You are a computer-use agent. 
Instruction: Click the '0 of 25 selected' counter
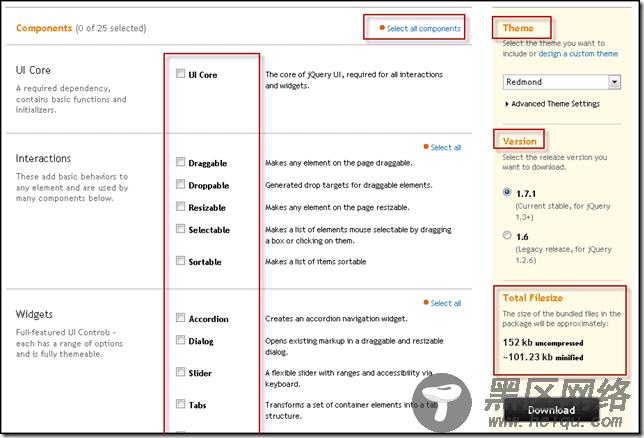[x=111, y=28]
